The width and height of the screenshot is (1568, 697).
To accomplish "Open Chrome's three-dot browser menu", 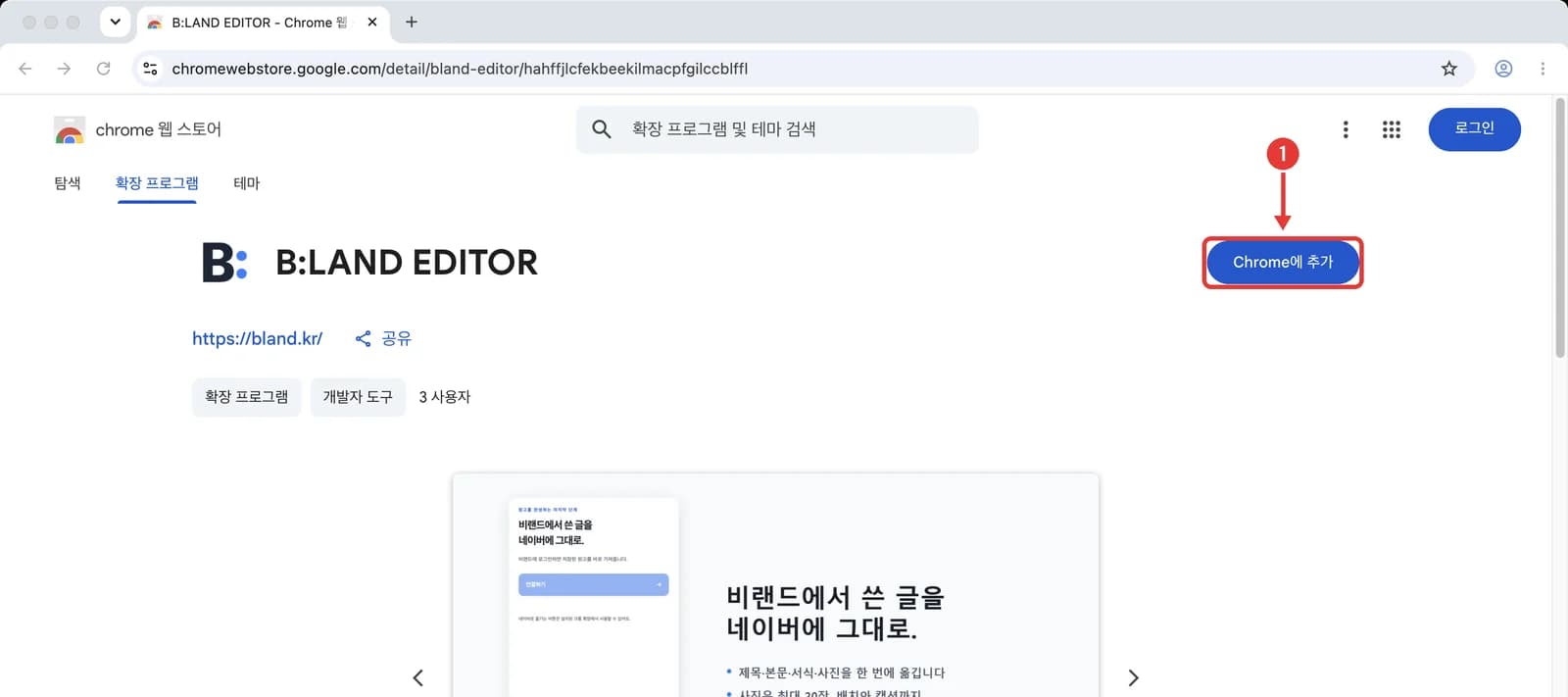I will tap(1543, 69).
